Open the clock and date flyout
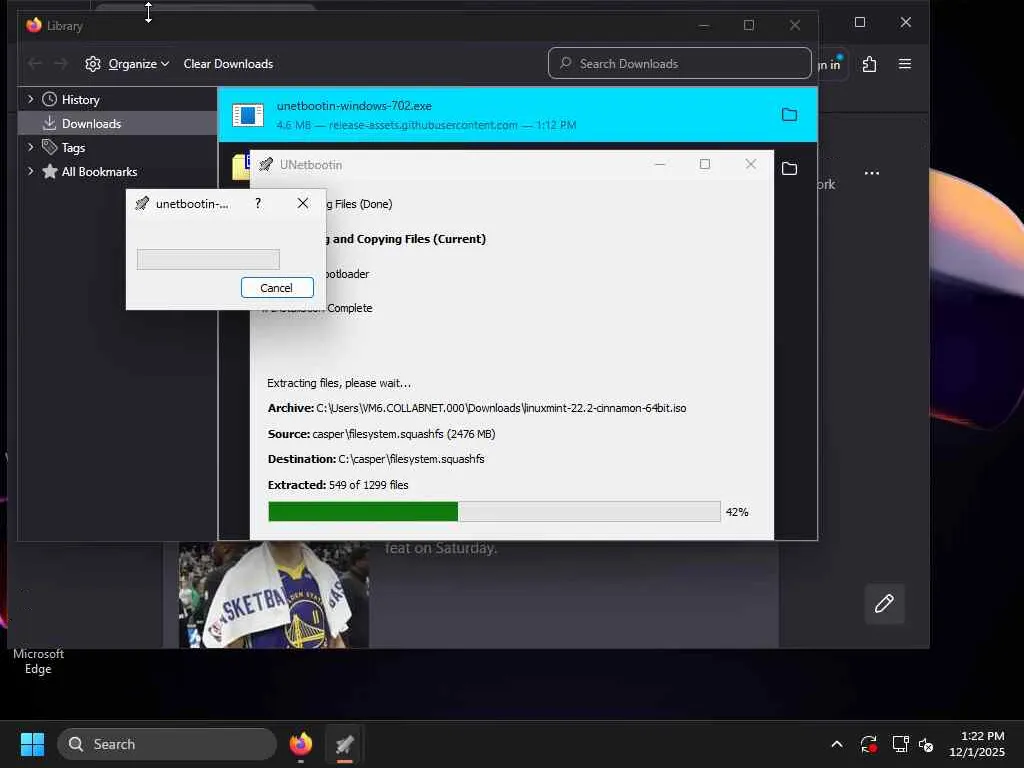This screenshot has height=768, width=1024. 977,744
